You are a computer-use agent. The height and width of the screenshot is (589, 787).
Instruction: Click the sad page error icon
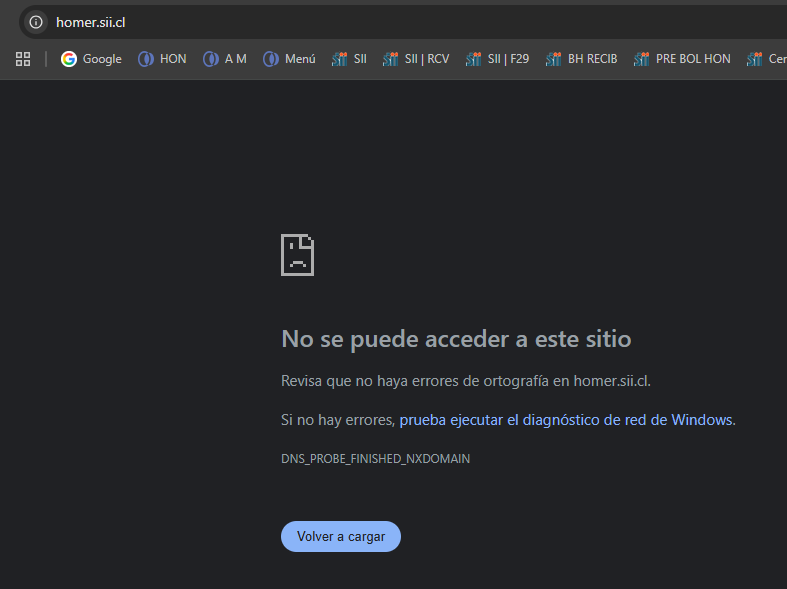(x=298, y=255)
